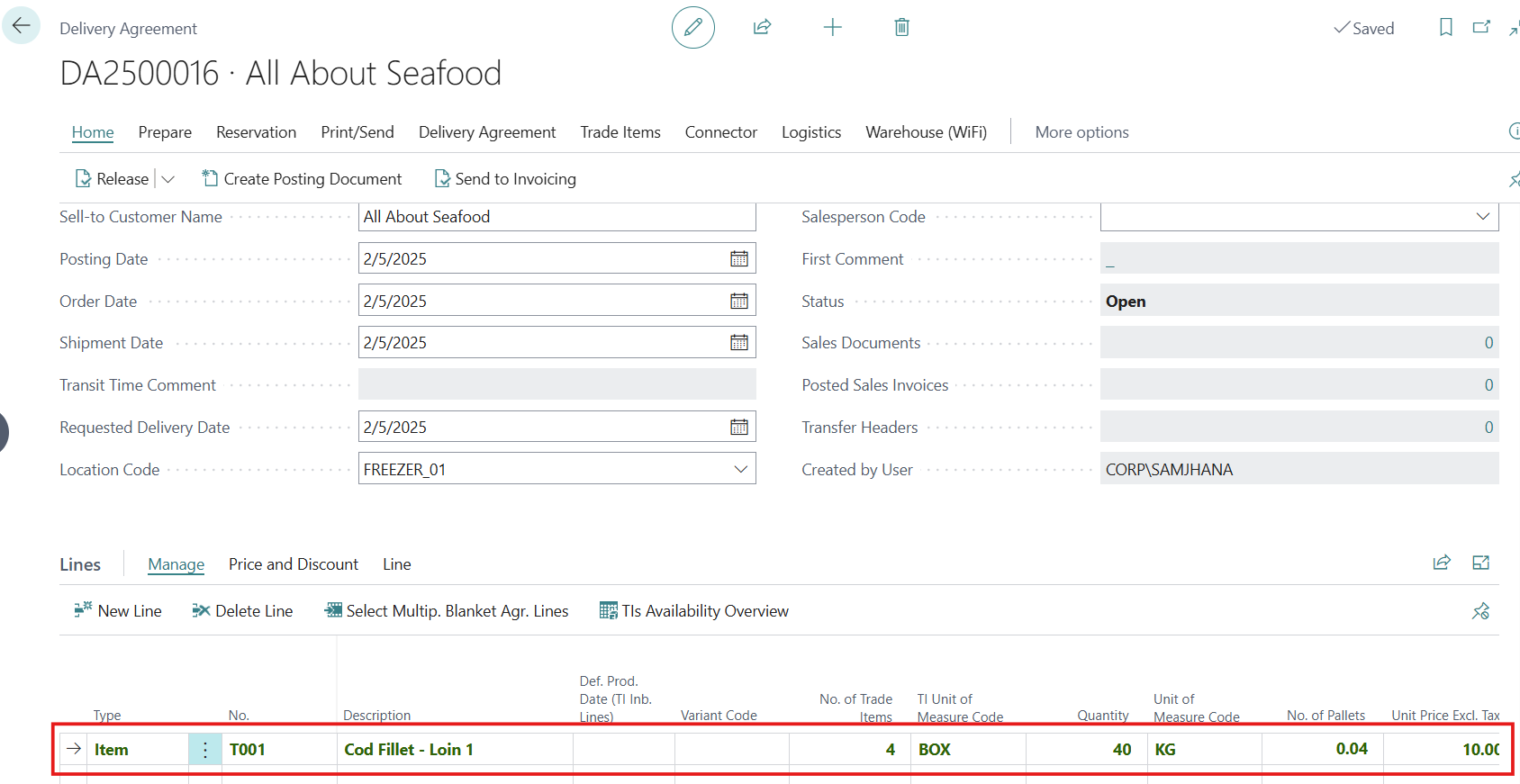Image resolution: width=1520 pixels, height=784 pixels.
Task: Pin the Lines action bar
Action: pyautogui.click(x=1480, y=611)
